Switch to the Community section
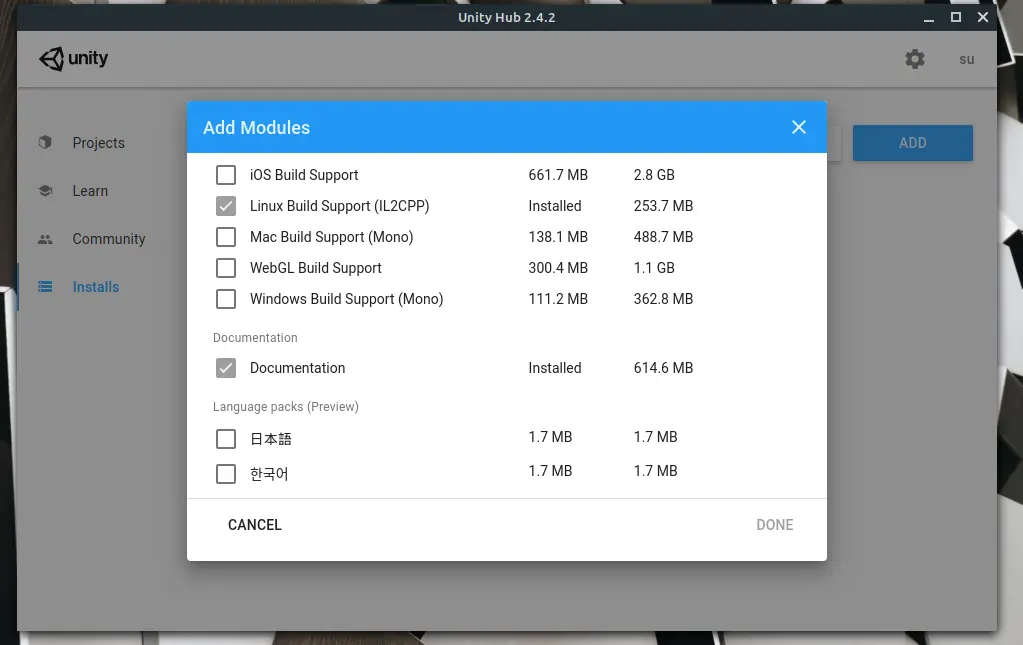The height and width of the screenshot is (645, 1023). 108,239
